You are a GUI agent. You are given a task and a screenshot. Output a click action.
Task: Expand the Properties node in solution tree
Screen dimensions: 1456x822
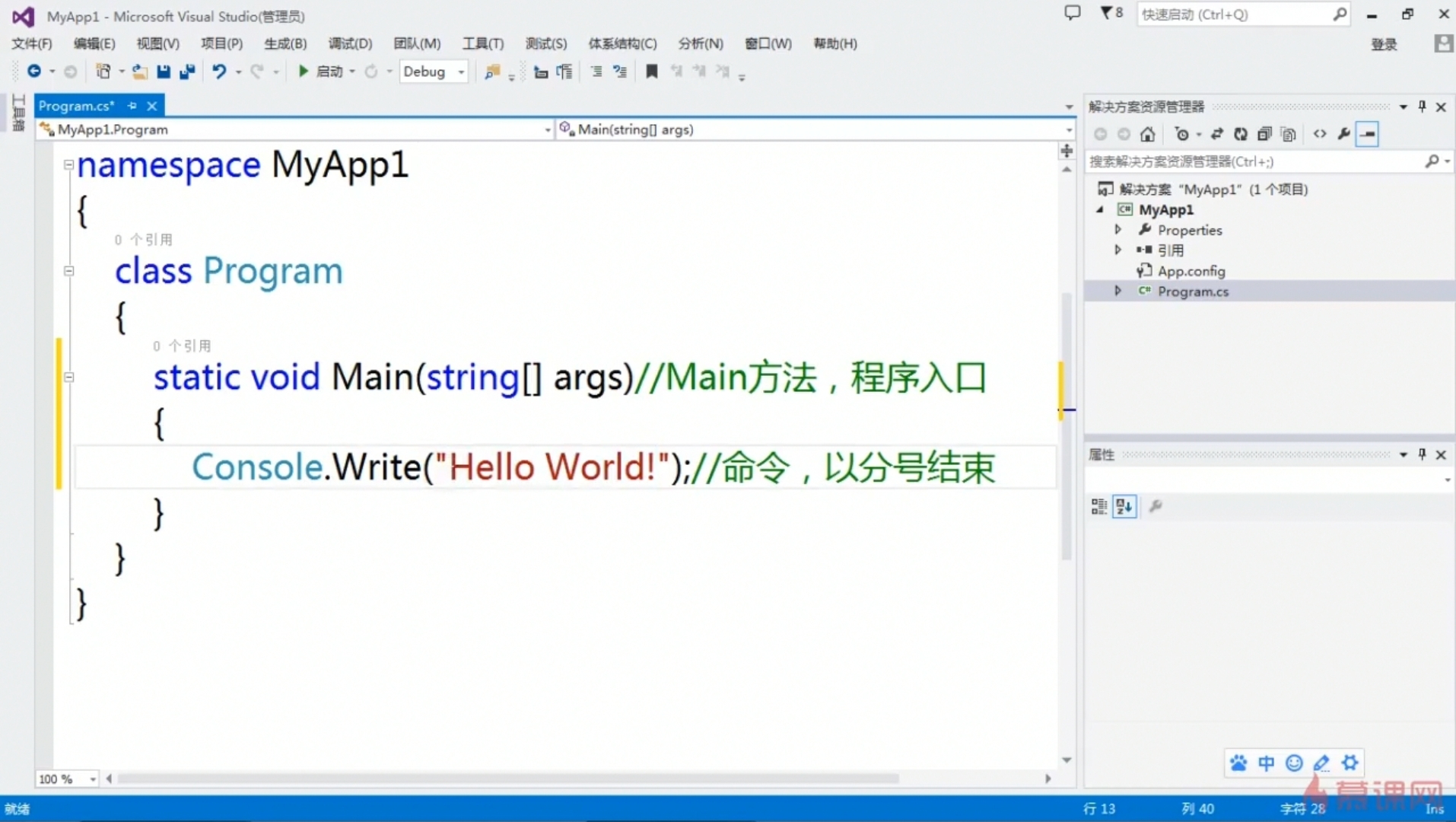pos(1117,229)
